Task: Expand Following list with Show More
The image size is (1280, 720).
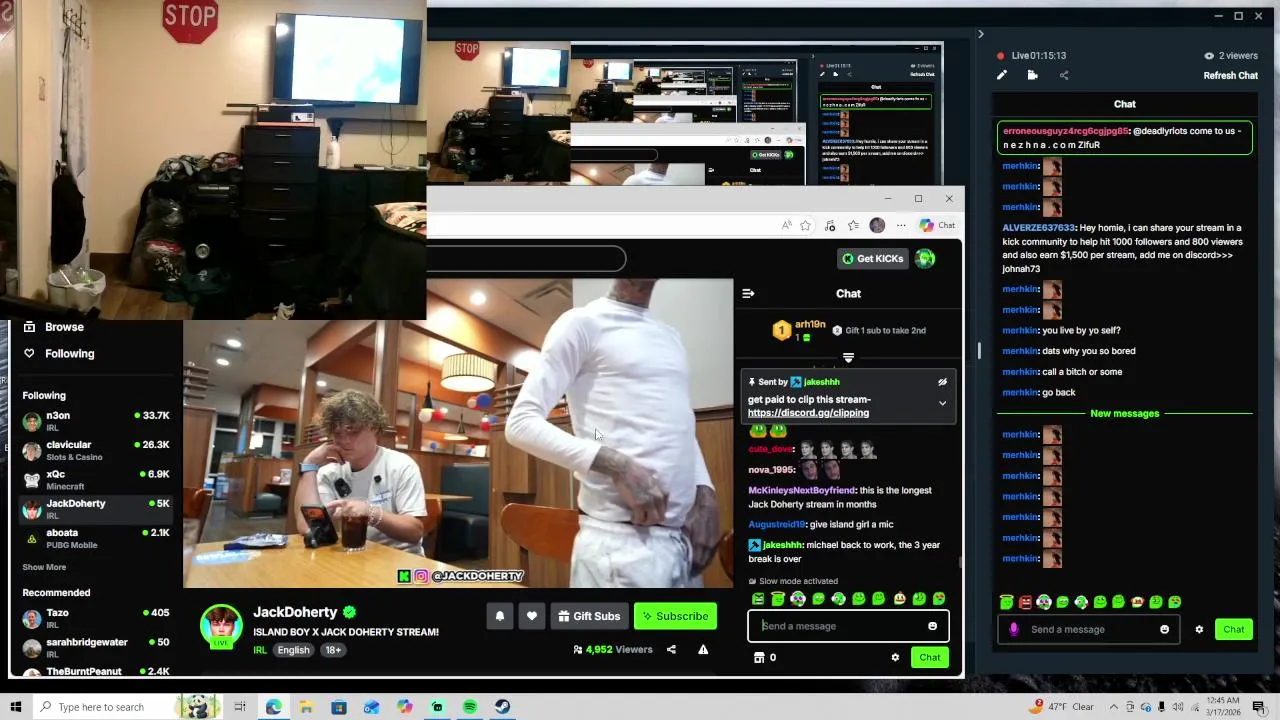Action: click(44, 567)
